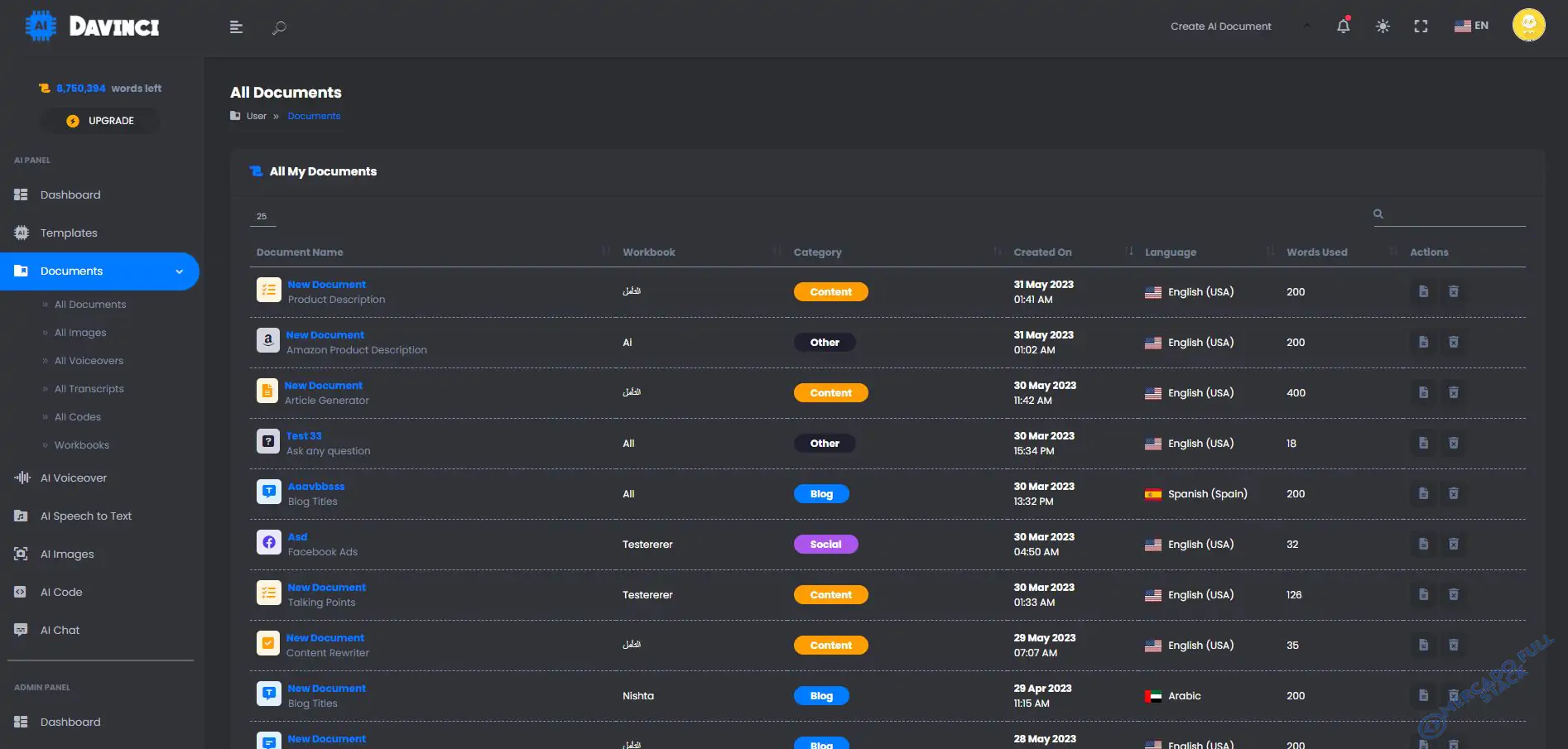Toggle light/dark theme sun icon

pos(1383,26)
